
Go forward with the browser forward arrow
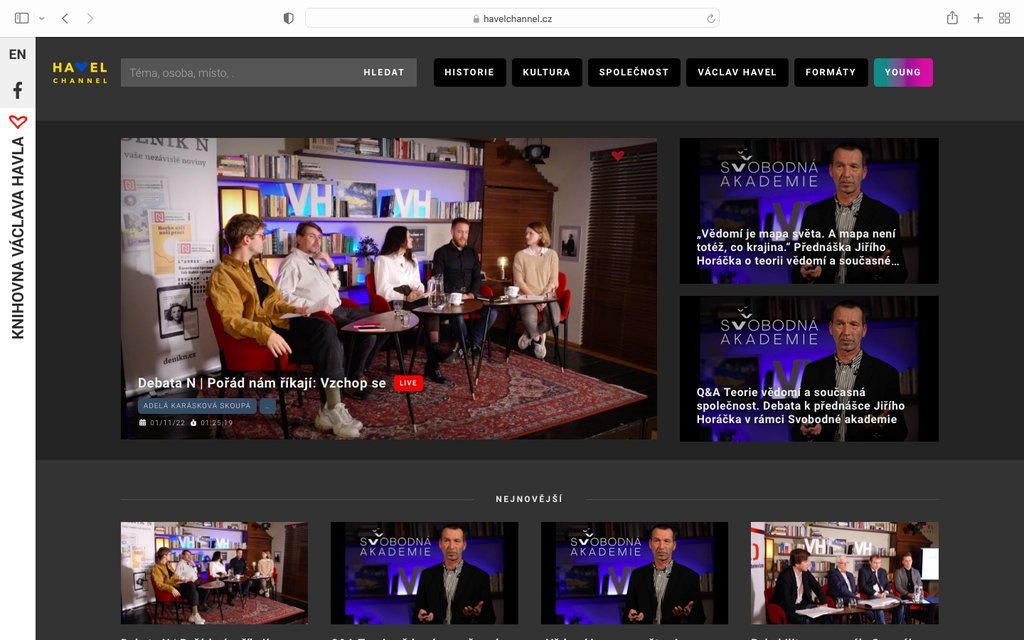click(90, 18)
